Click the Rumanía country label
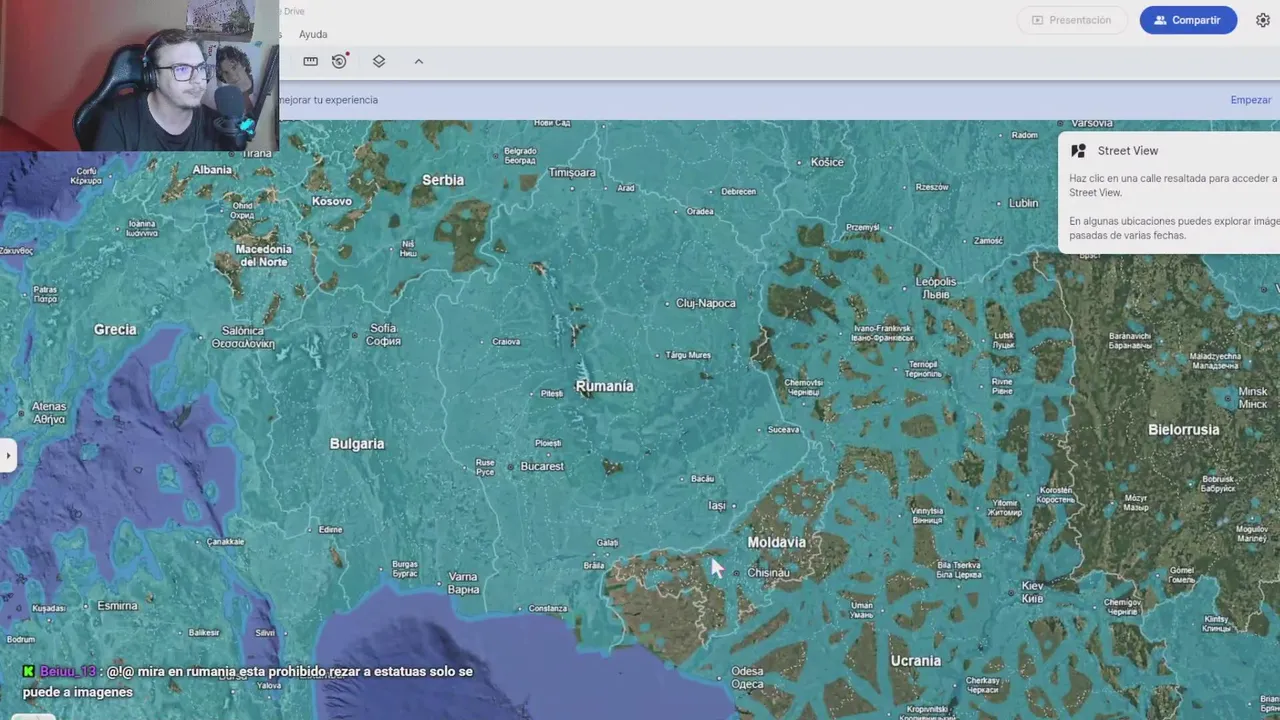This screenshot has width=1280, height=720. [x=605, y=386]
